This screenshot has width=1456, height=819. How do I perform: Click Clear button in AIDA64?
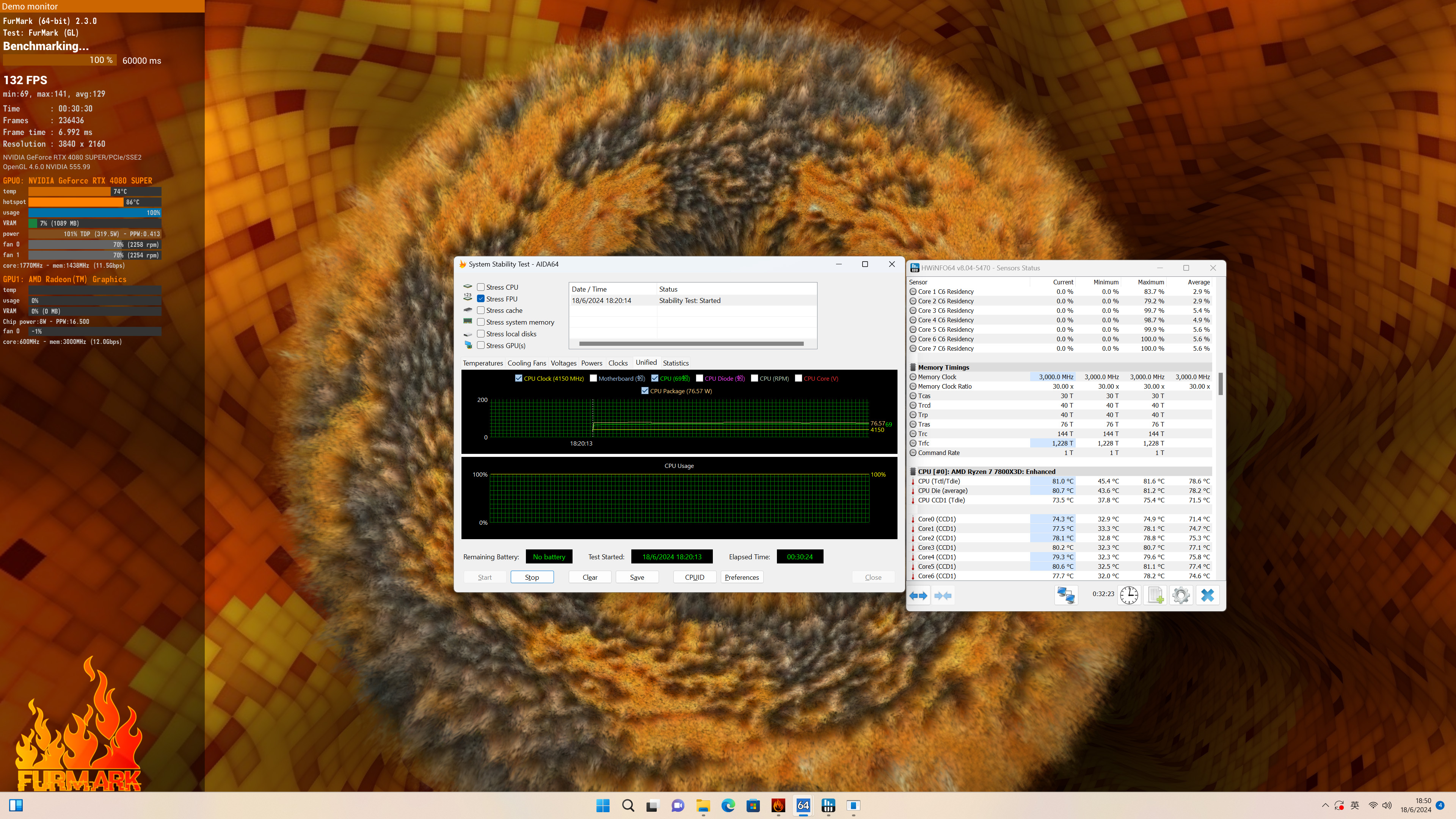(590, 577)
